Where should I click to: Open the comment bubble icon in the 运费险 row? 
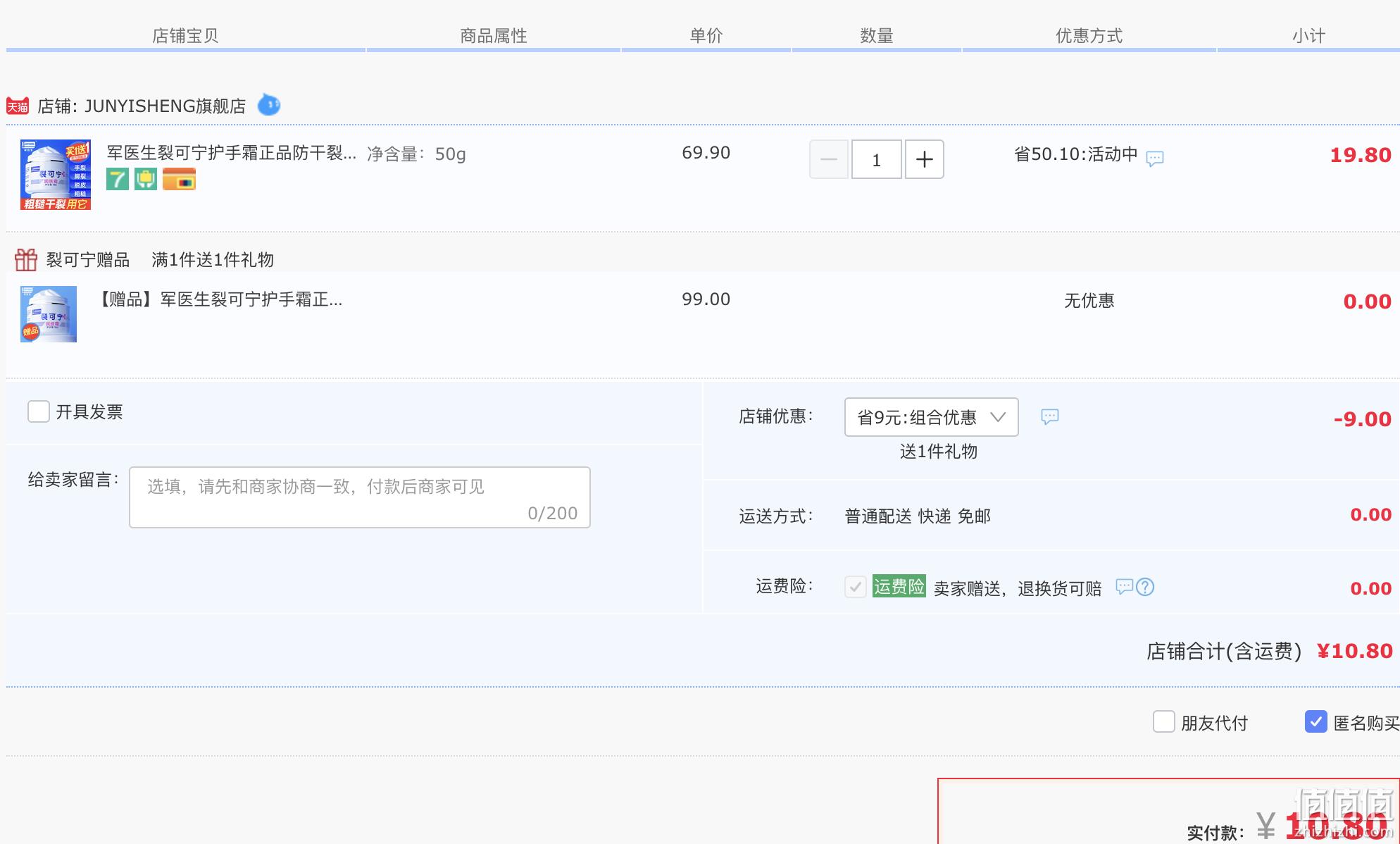tap(1125, 586)
